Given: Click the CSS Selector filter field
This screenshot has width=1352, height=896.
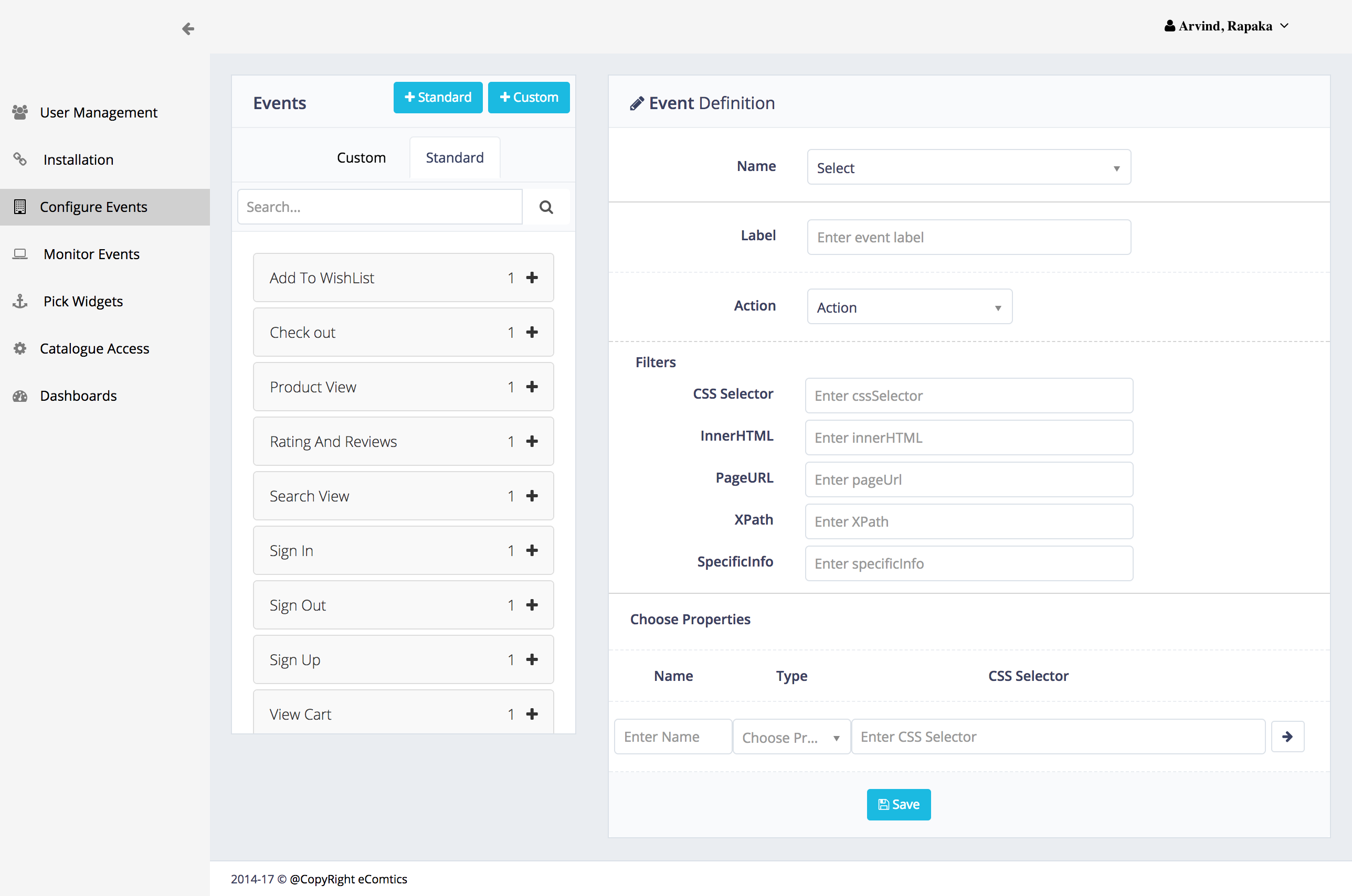Looking at the screenshot, I should coord(969,396).
